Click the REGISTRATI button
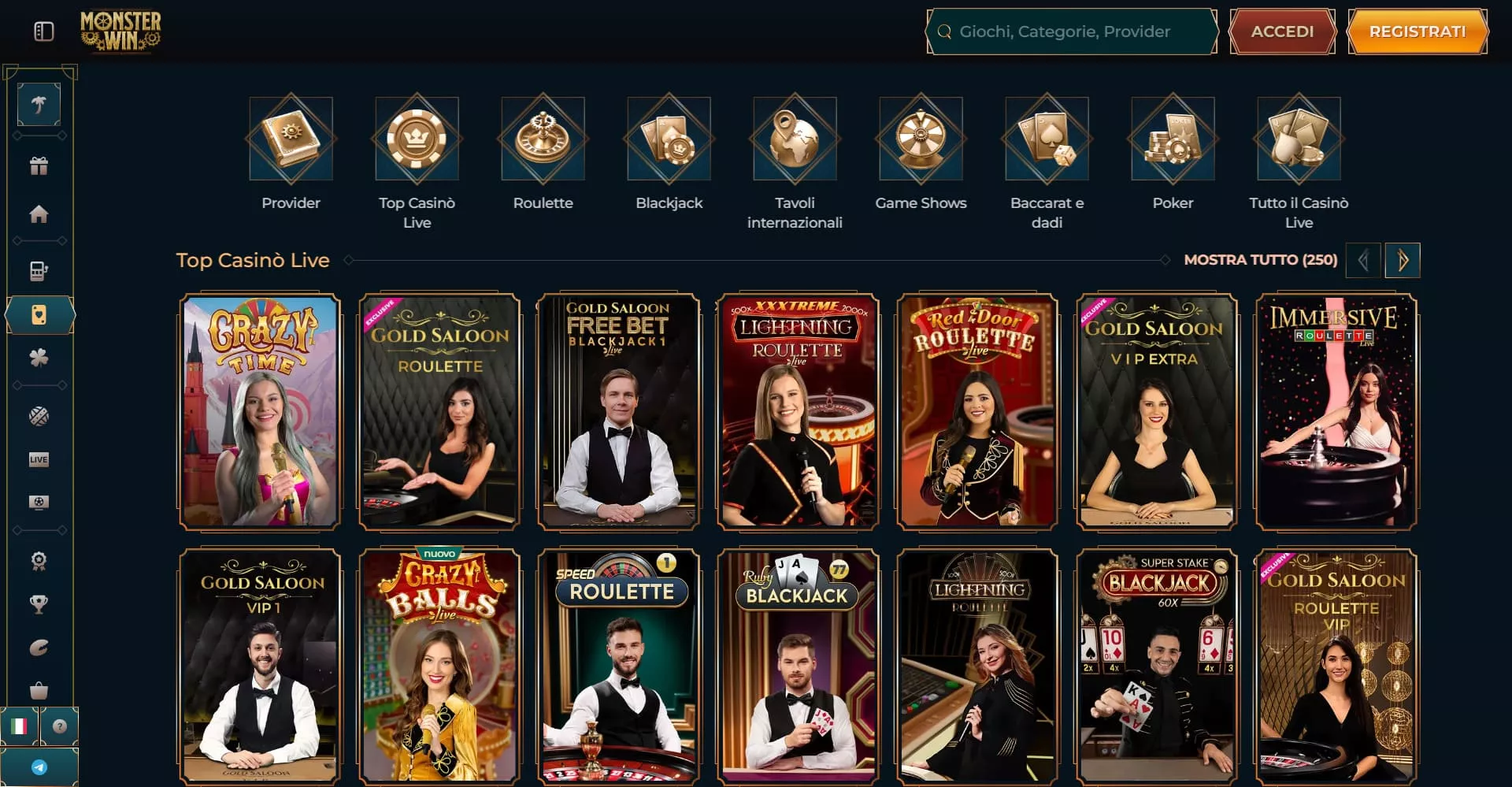1512x787 pixels. [1417, 32]
